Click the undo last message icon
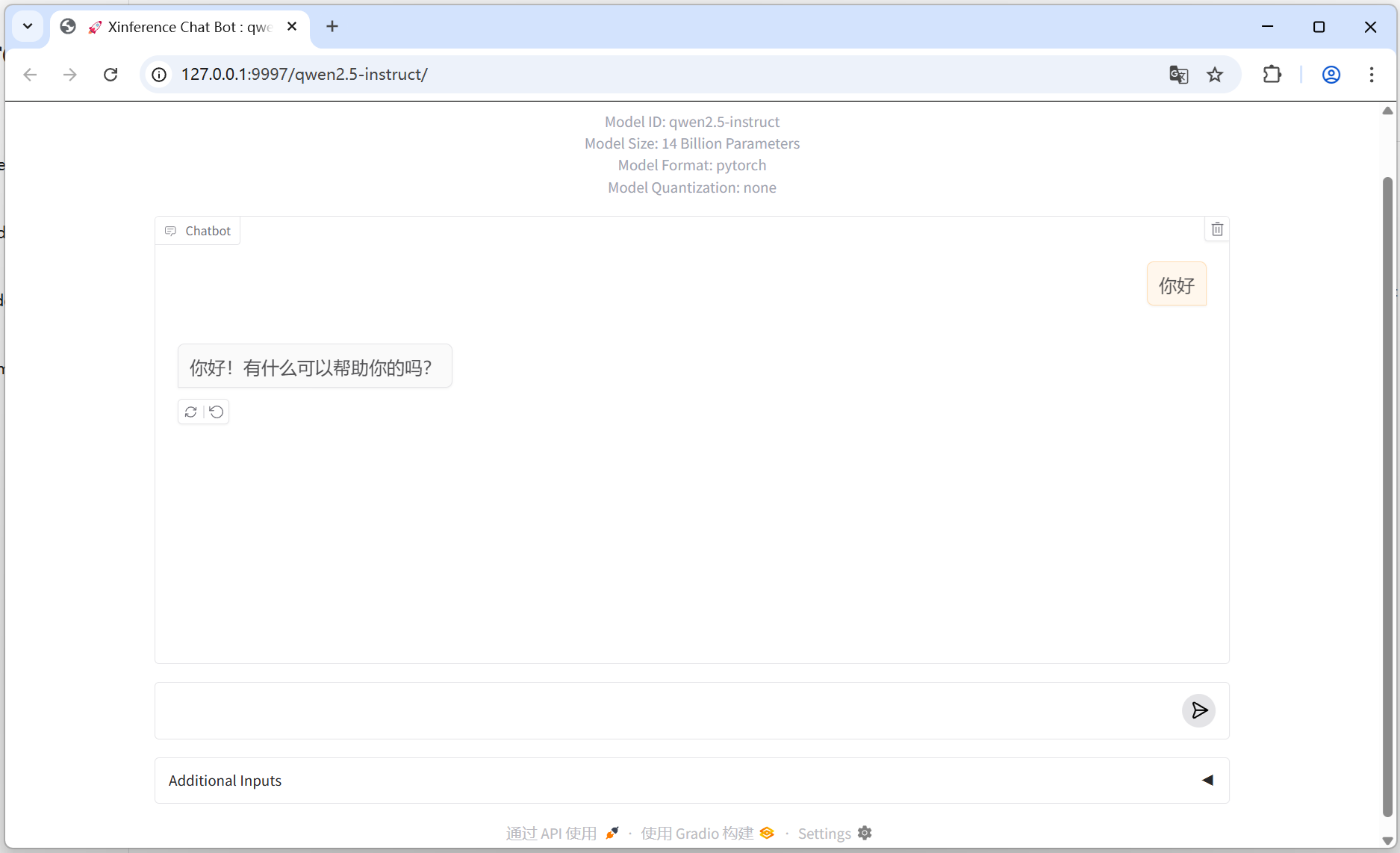Screen dimensions: 1400x853 click(x=217, y=412)
